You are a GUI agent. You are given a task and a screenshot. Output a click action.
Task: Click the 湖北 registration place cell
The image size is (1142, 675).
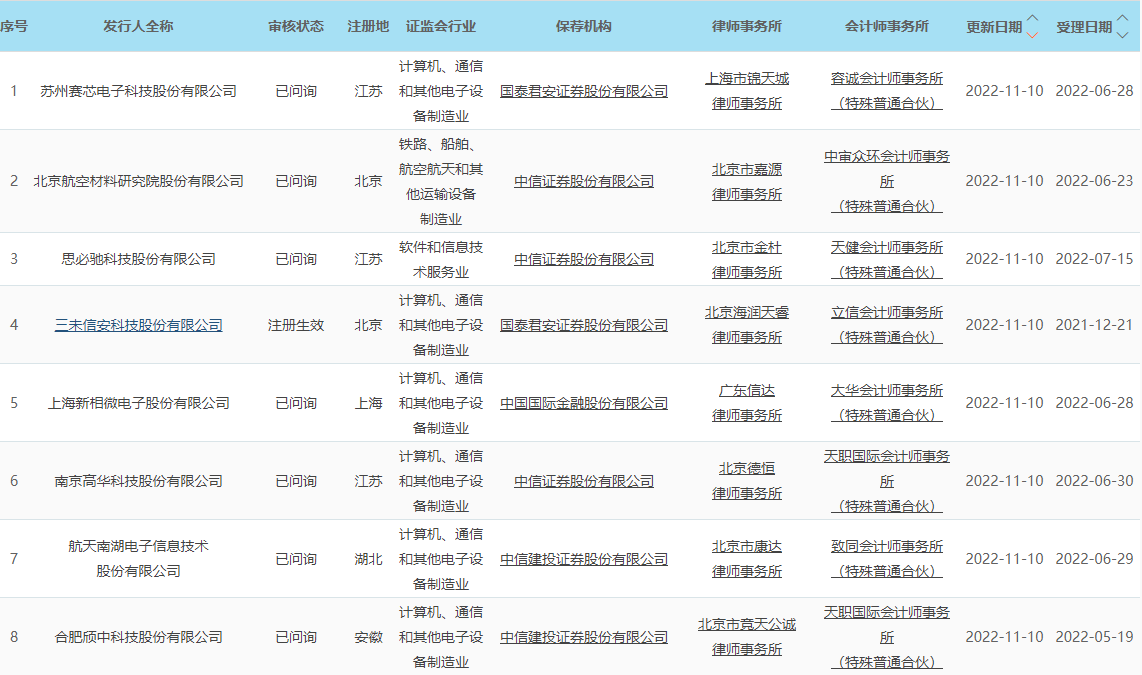pyautogui.click(x=368, y=558)
